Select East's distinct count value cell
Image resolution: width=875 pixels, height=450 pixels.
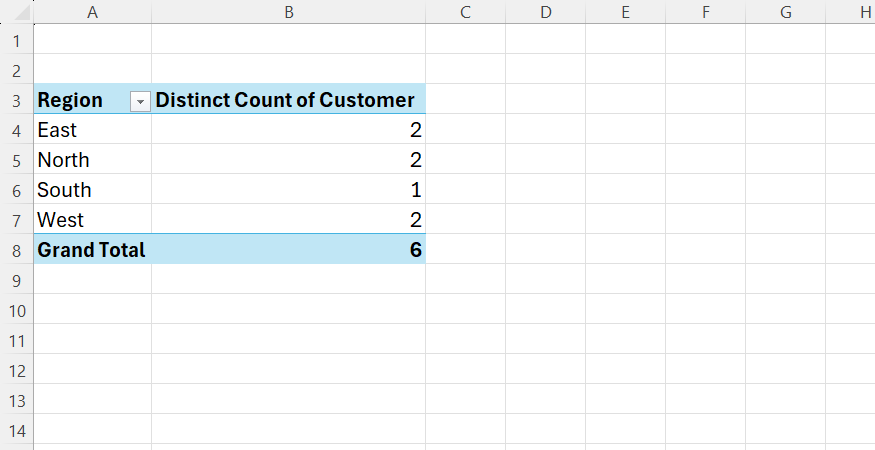289,130
